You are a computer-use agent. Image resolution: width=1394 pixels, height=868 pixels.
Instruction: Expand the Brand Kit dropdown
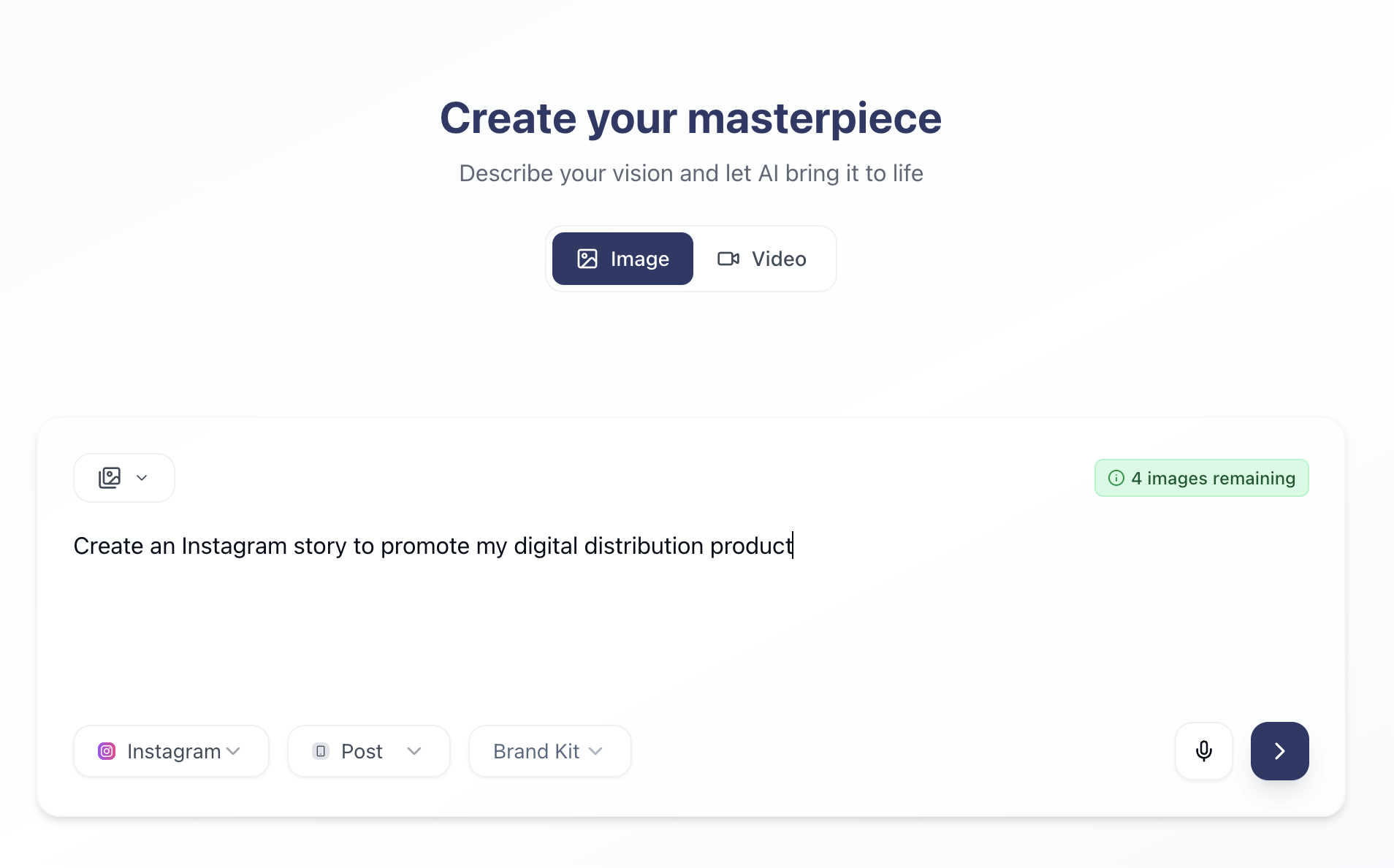pyautogui.click(x=549, y=751)
